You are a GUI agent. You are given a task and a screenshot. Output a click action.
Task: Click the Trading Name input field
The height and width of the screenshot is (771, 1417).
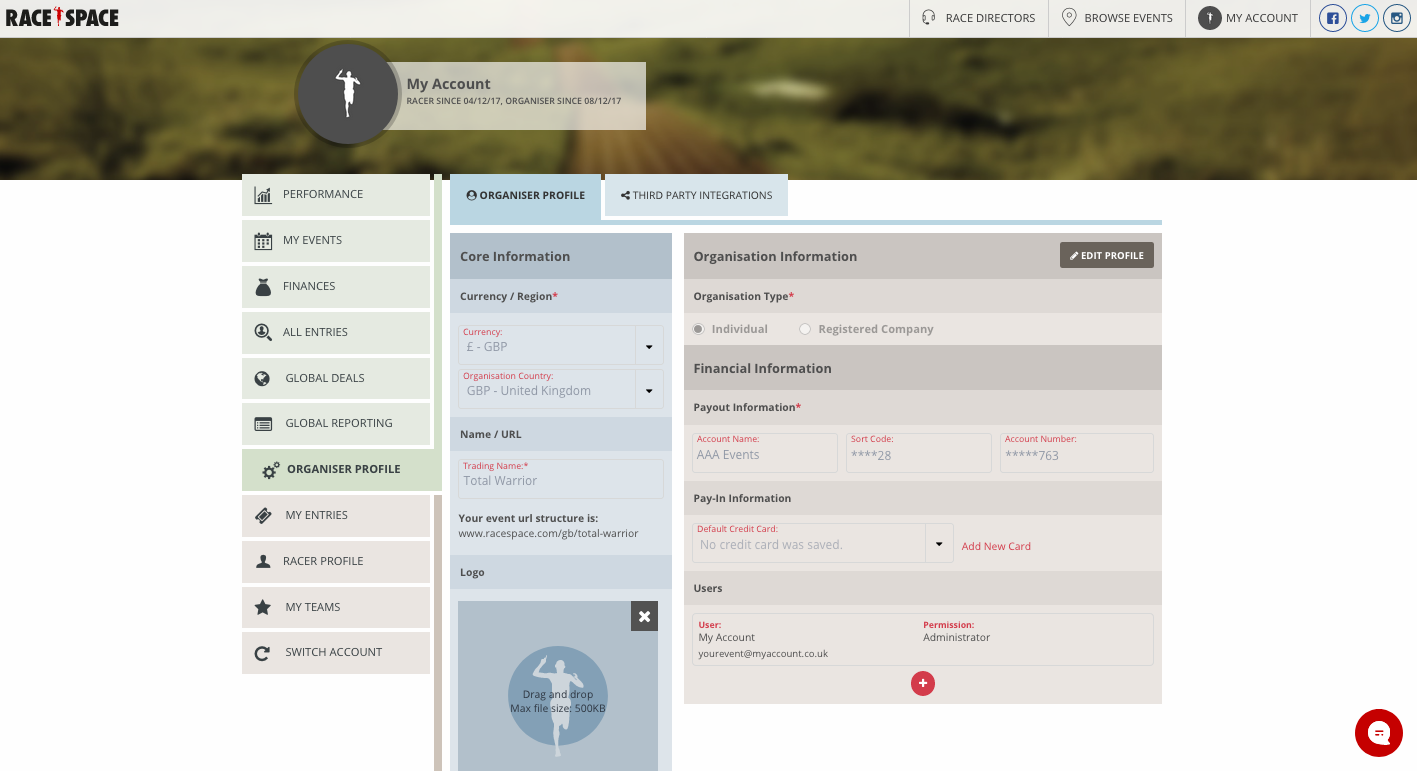pos(560,479)
